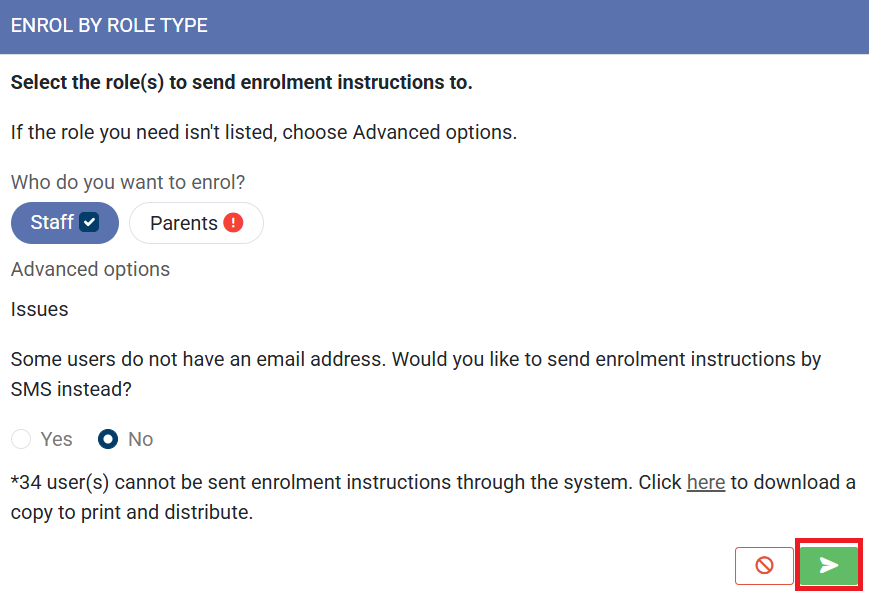869x596 pixels.
Task: Click the blue dialog title bar
Action: [540, 26]
